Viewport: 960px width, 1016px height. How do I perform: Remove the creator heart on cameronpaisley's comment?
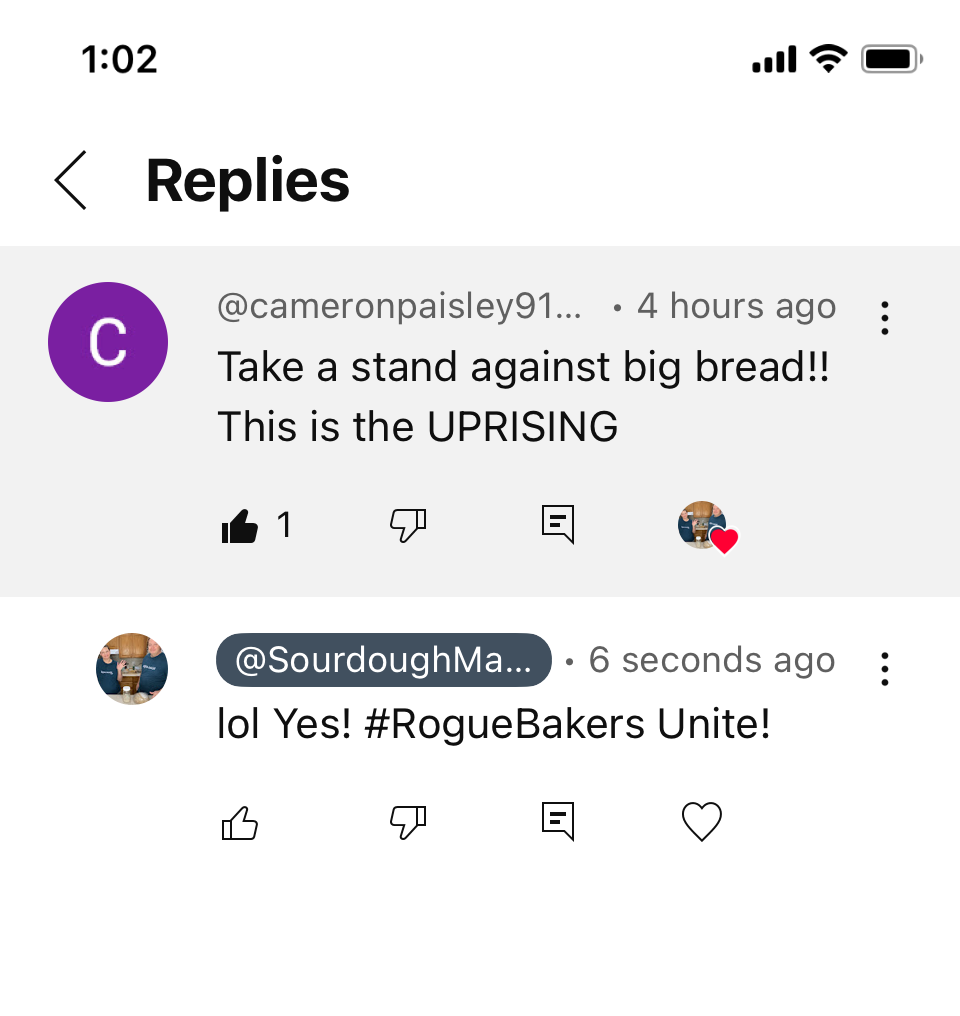click(x=707, y=527)
